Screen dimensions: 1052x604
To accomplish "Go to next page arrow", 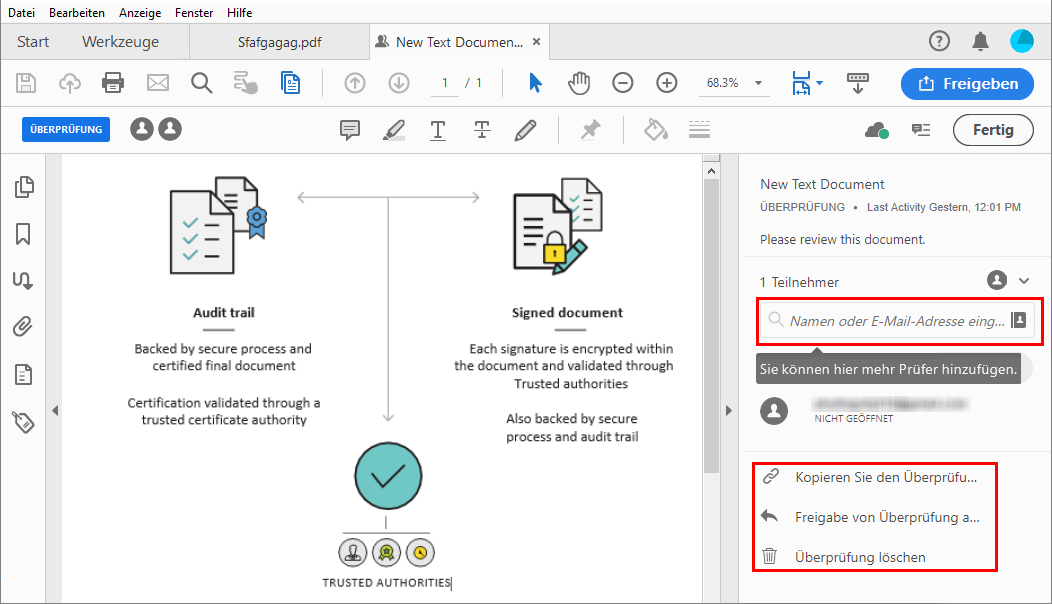I will 399,83.
